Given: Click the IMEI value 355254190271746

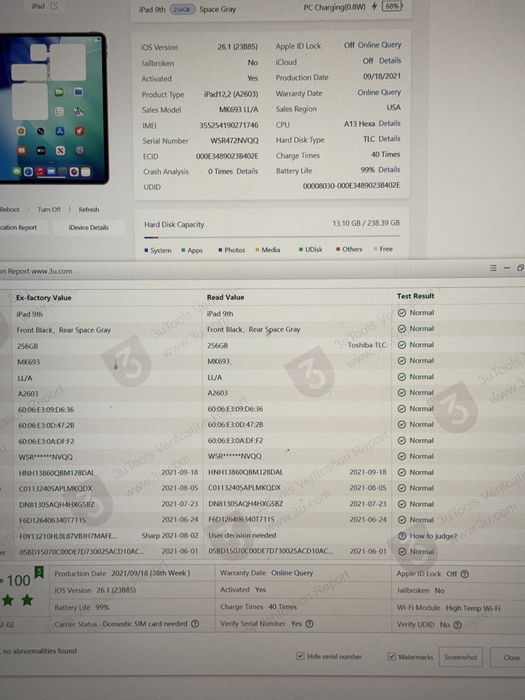Looking at the screenshot, I should coord(229,125).
